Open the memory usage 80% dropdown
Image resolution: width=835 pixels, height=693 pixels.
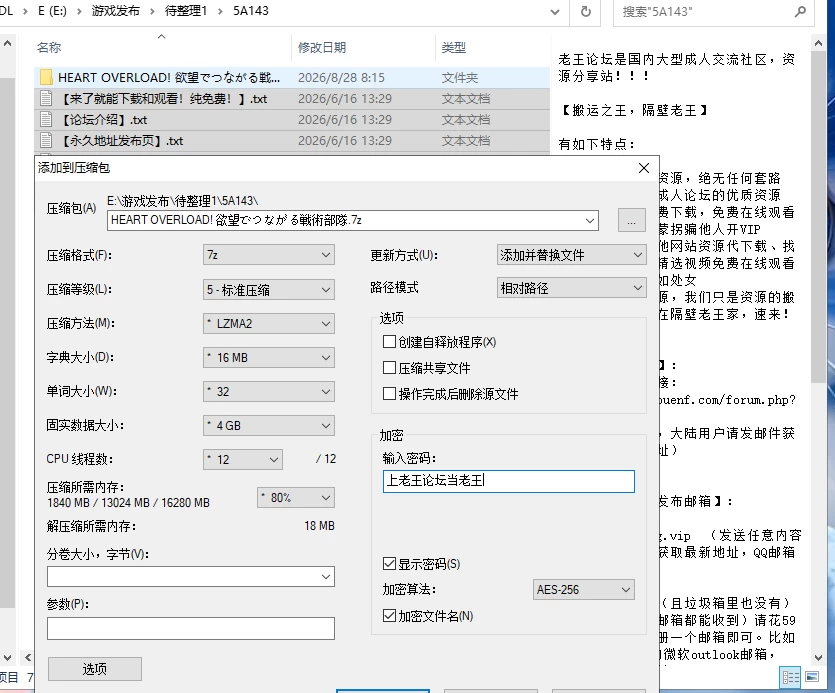pyautogui.click(x=296, y=498)
